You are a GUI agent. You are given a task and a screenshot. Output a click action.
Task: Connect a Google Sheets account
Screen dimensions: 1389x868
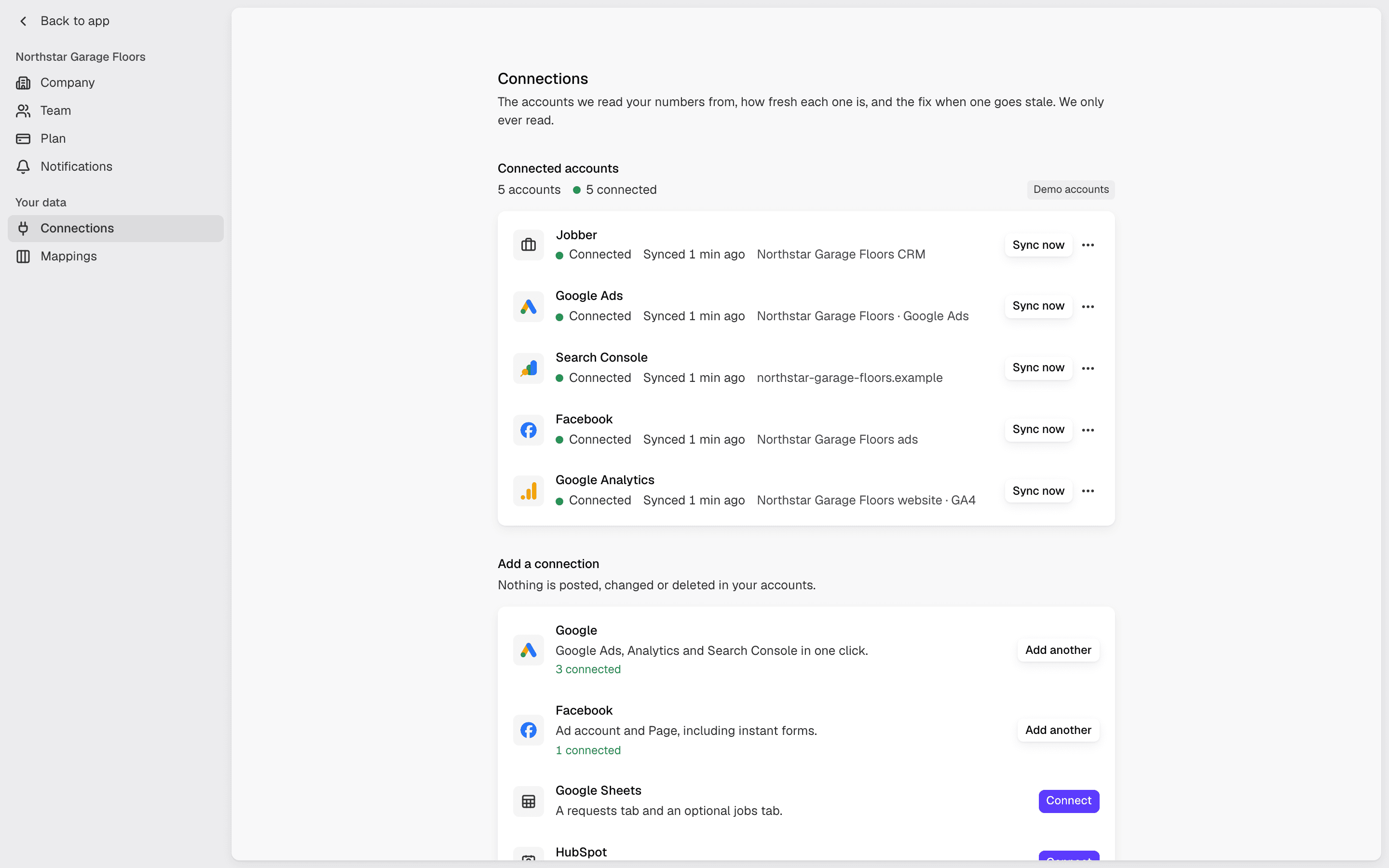pos(1069,801)
